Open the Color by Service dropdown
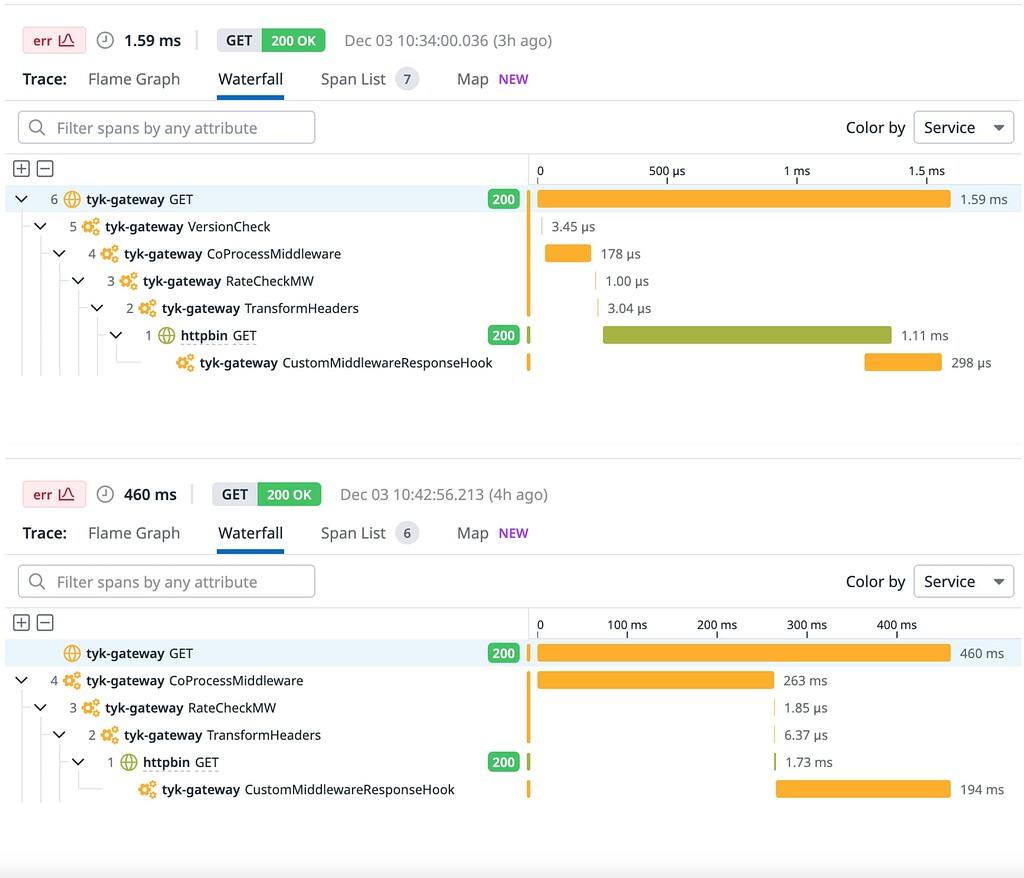This screenshot has width=1024, height=878. [x=962, y=127]
